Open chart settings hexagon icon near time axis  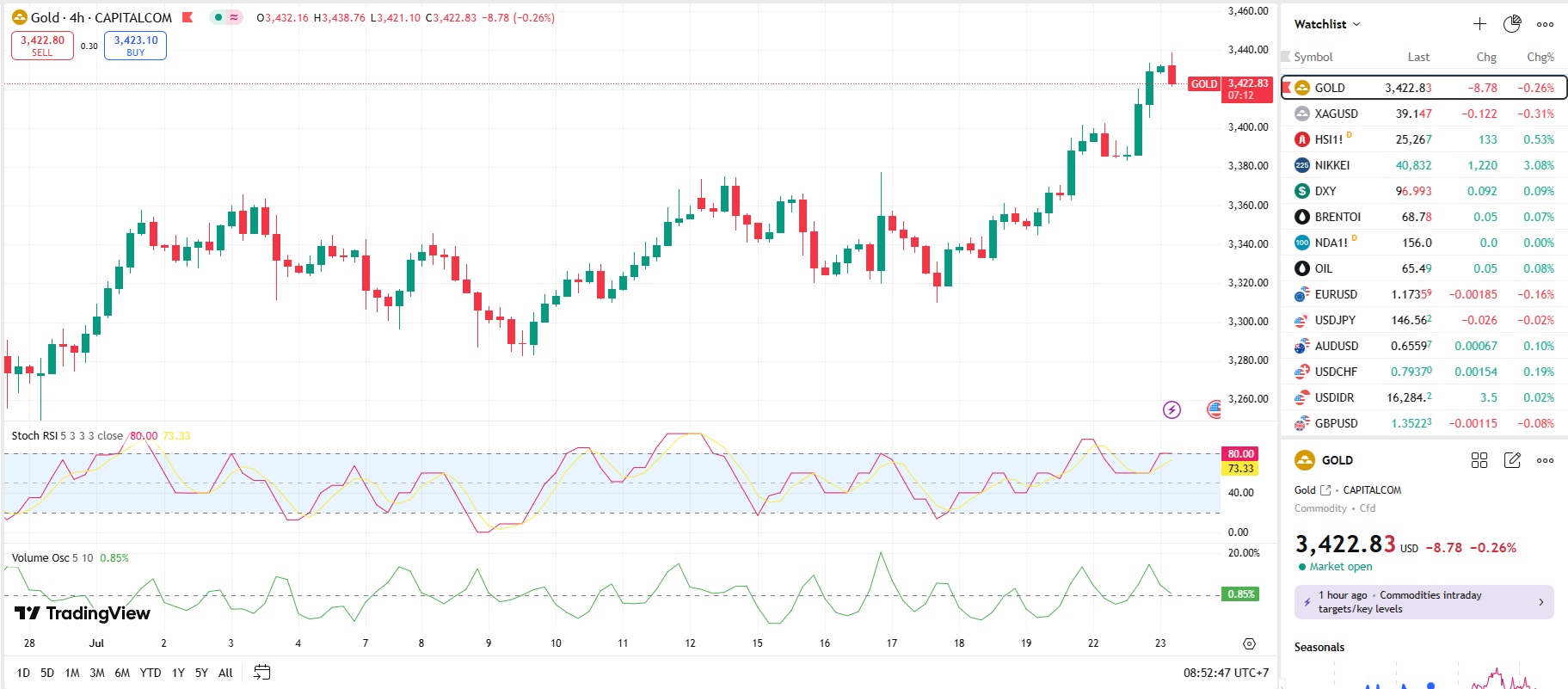(x=1250, y=643)
